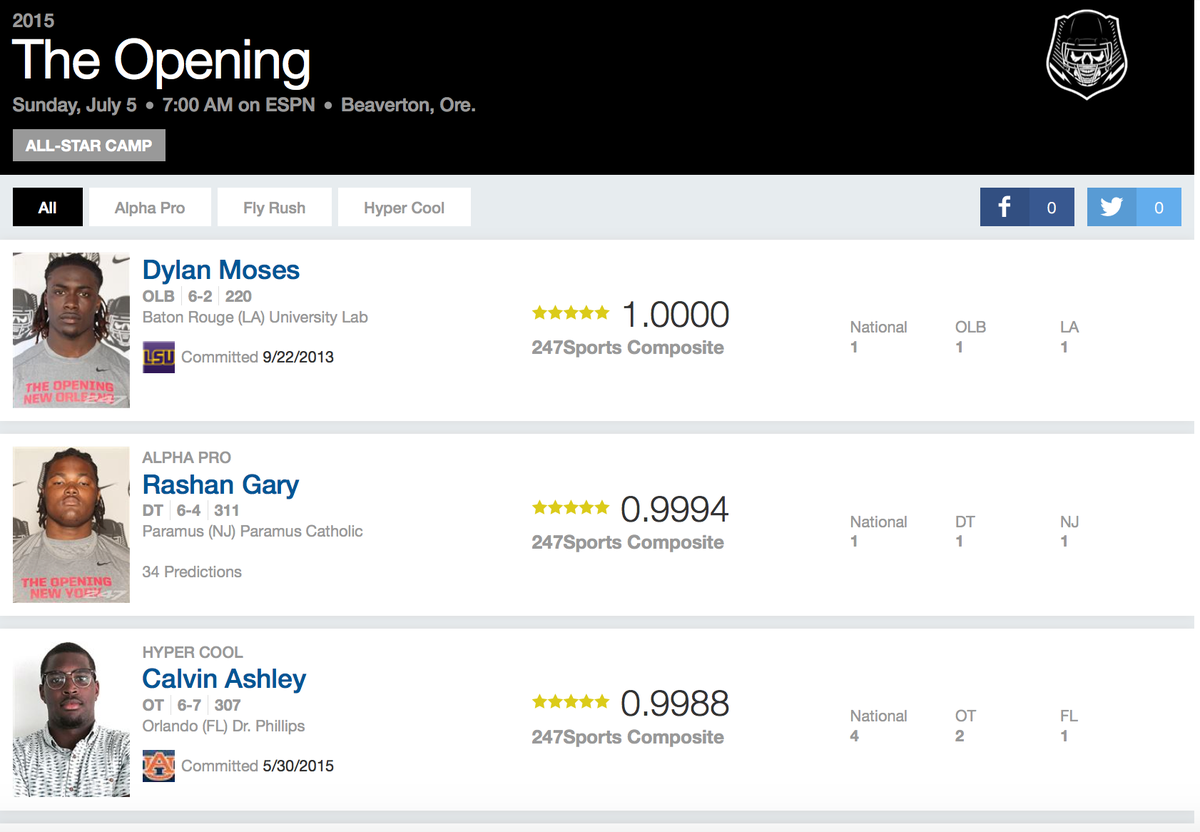Switch to the Alpha Pro tab
This screenshot has width=1200, height=832.
click(149, 207)
